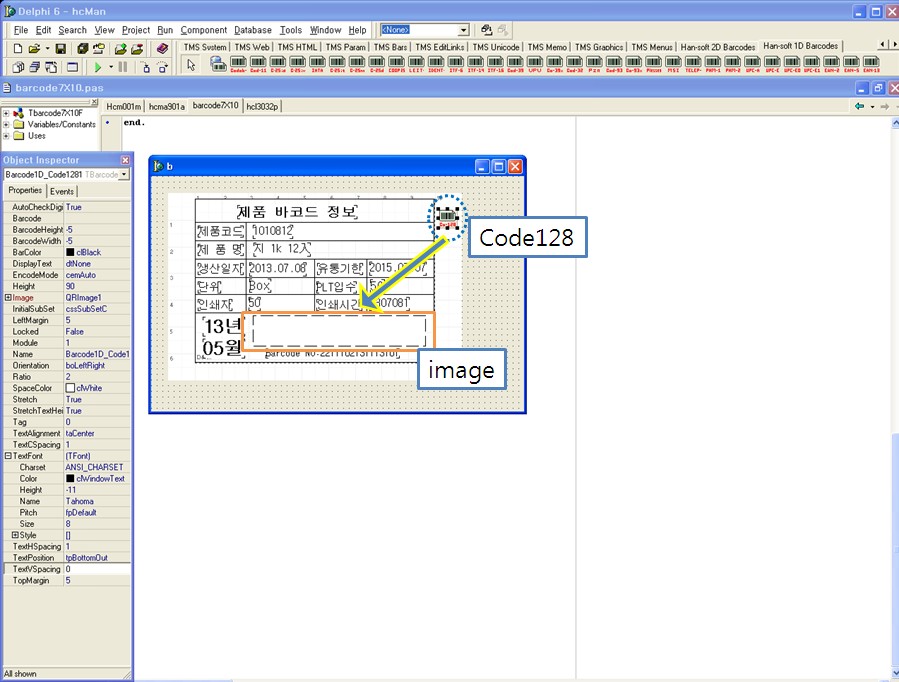Image resolution: width=899 pixels, height=682 pixels.
Task: Expand the Style property in TextFont
Action: coord(15,535)
